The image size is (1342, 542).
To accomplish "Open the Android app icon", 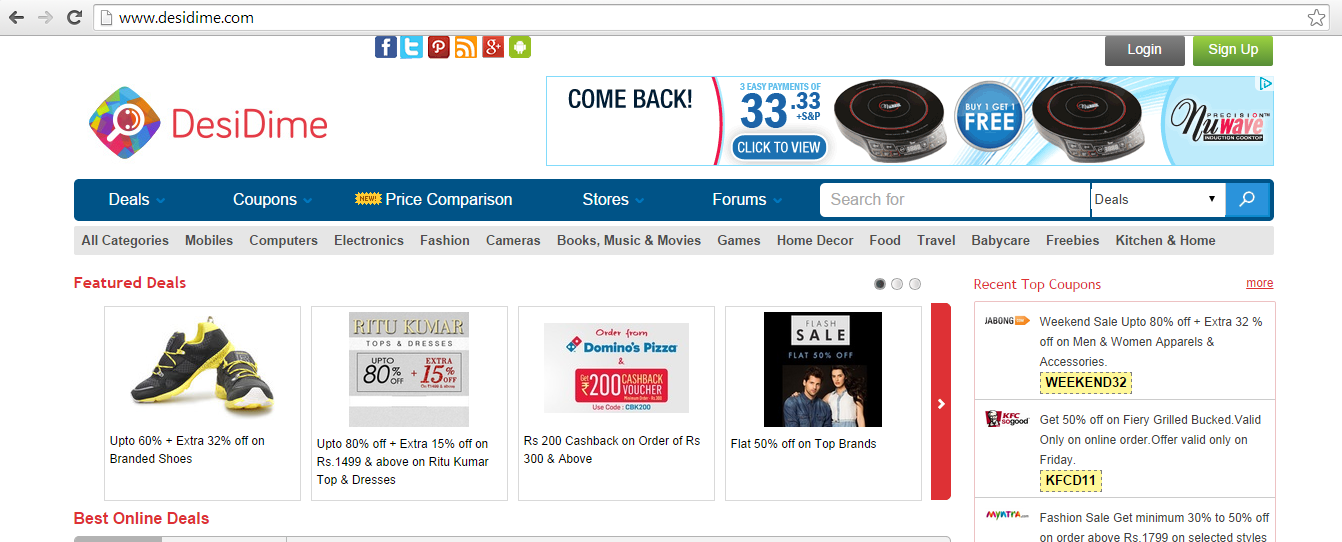I will click(x=519, y=47).
